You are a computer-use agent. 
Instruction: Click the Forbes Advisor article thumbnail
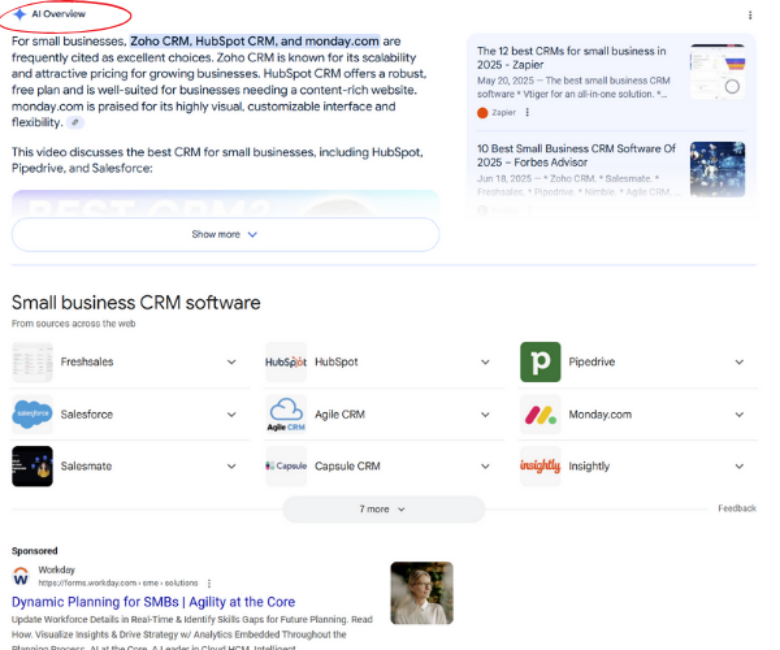717,169
